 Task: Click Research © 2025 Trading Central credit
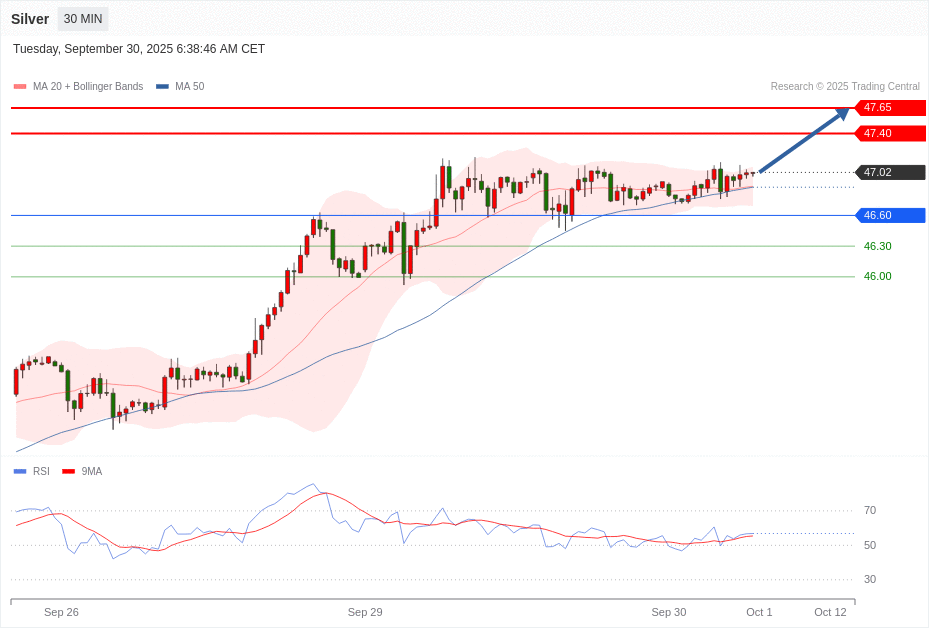click(x=845, y=86)
